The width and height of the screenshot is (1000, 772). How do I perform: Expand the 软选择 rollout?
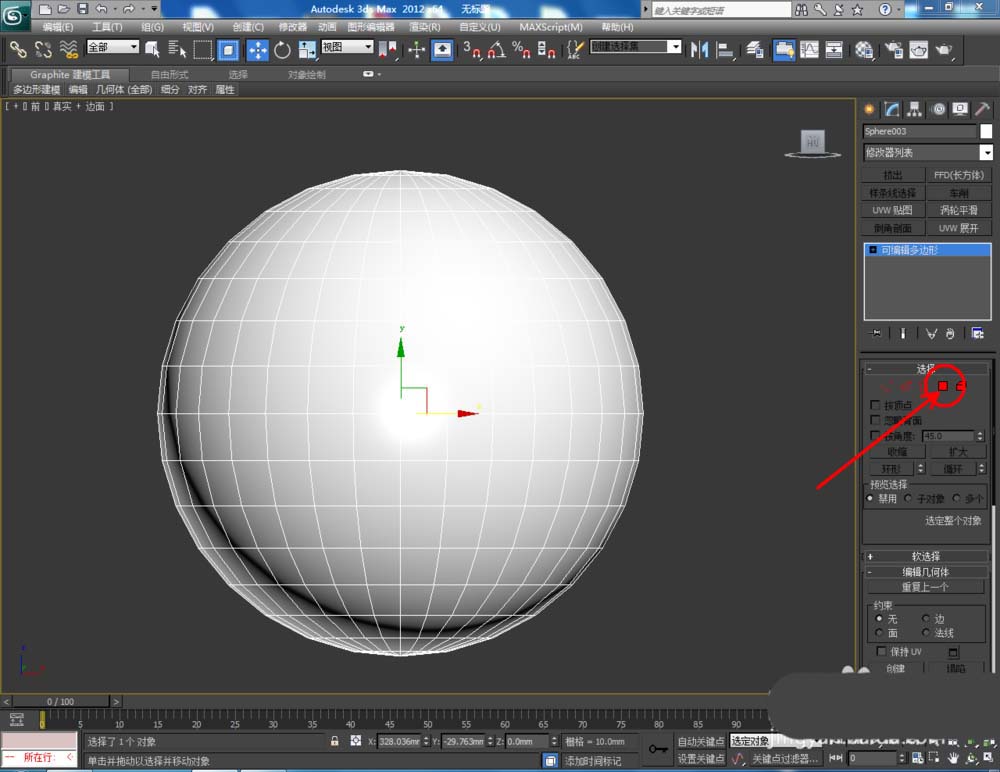click(927, 556)
